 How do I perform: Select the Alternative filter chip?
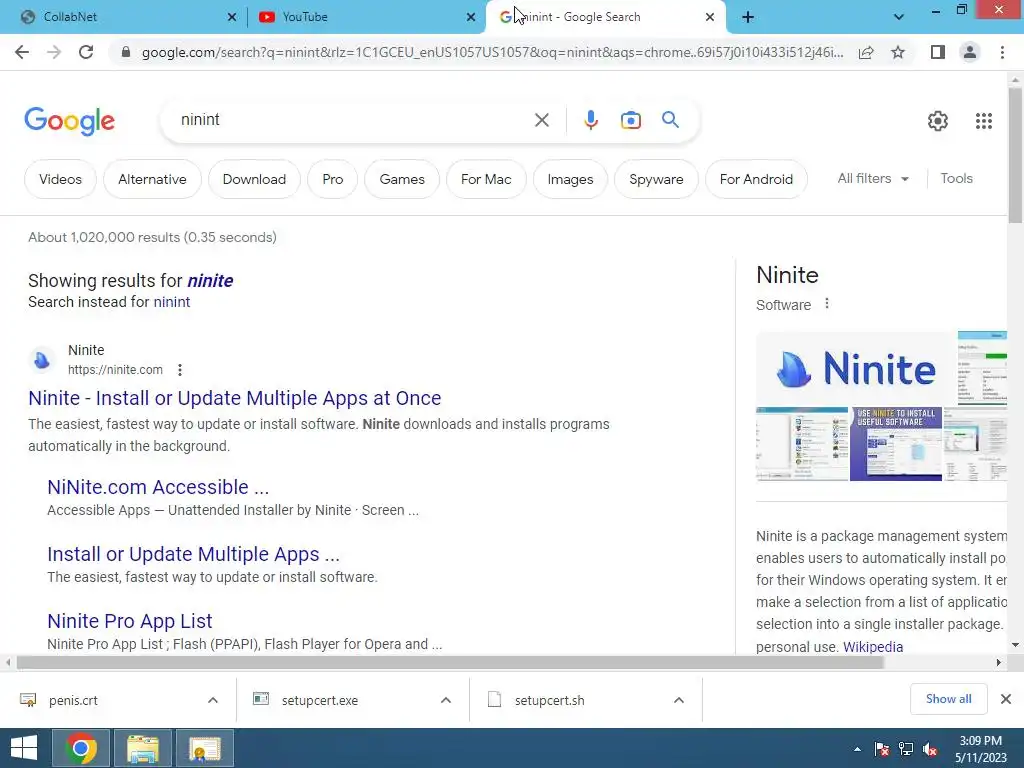[x=152, y=179]
